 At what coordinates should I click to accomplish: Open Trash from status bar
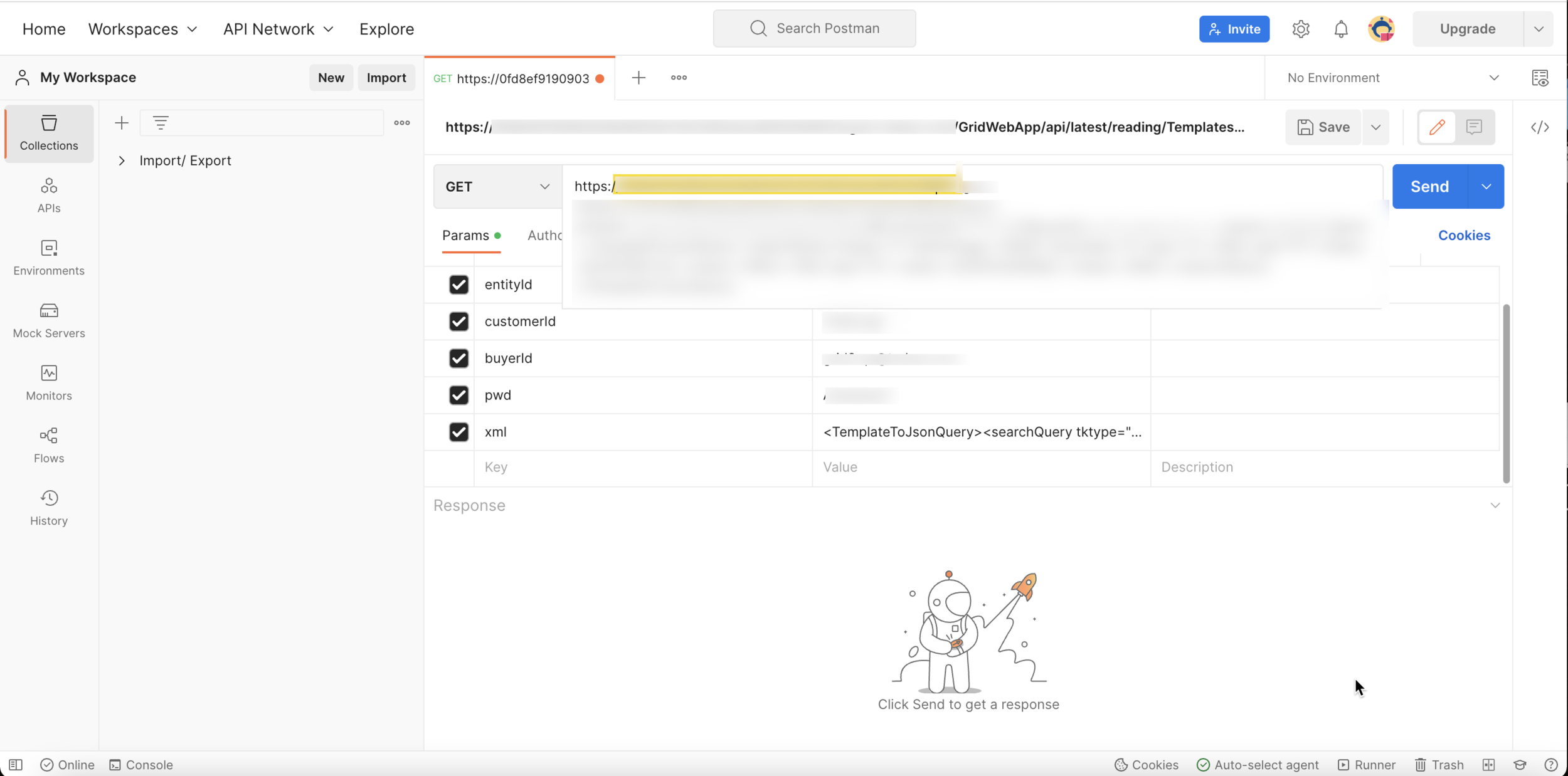(x=1439, y=765)
